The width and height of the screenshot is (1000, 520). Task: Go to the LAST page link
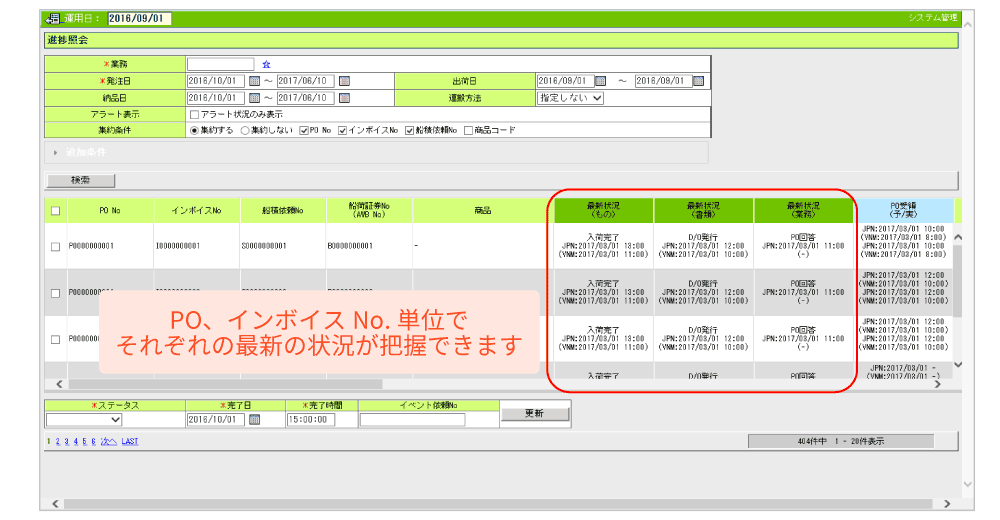pyautogui.click(x=130, y=441)
